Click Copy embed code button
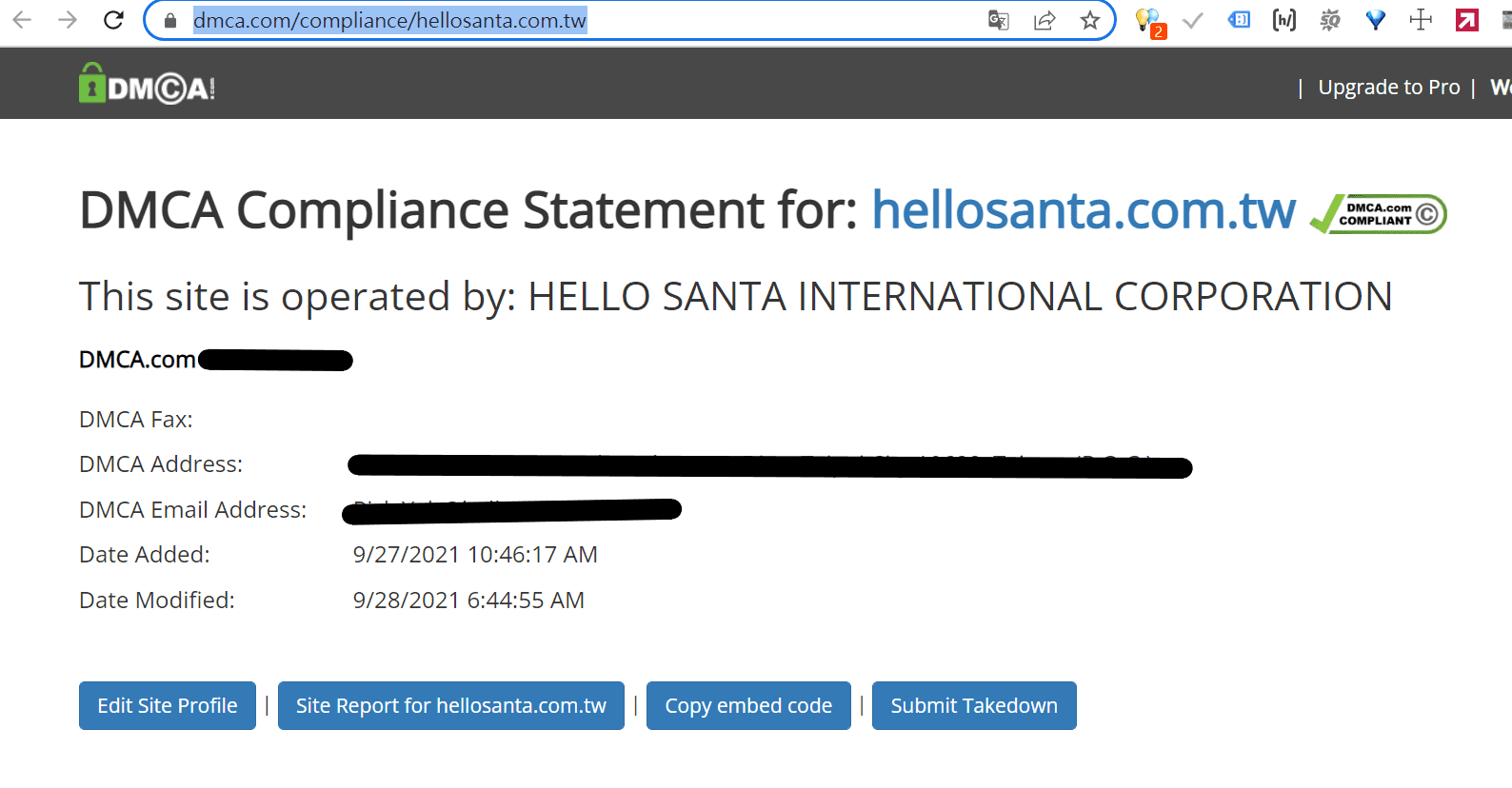 click(x=748, y=706)
